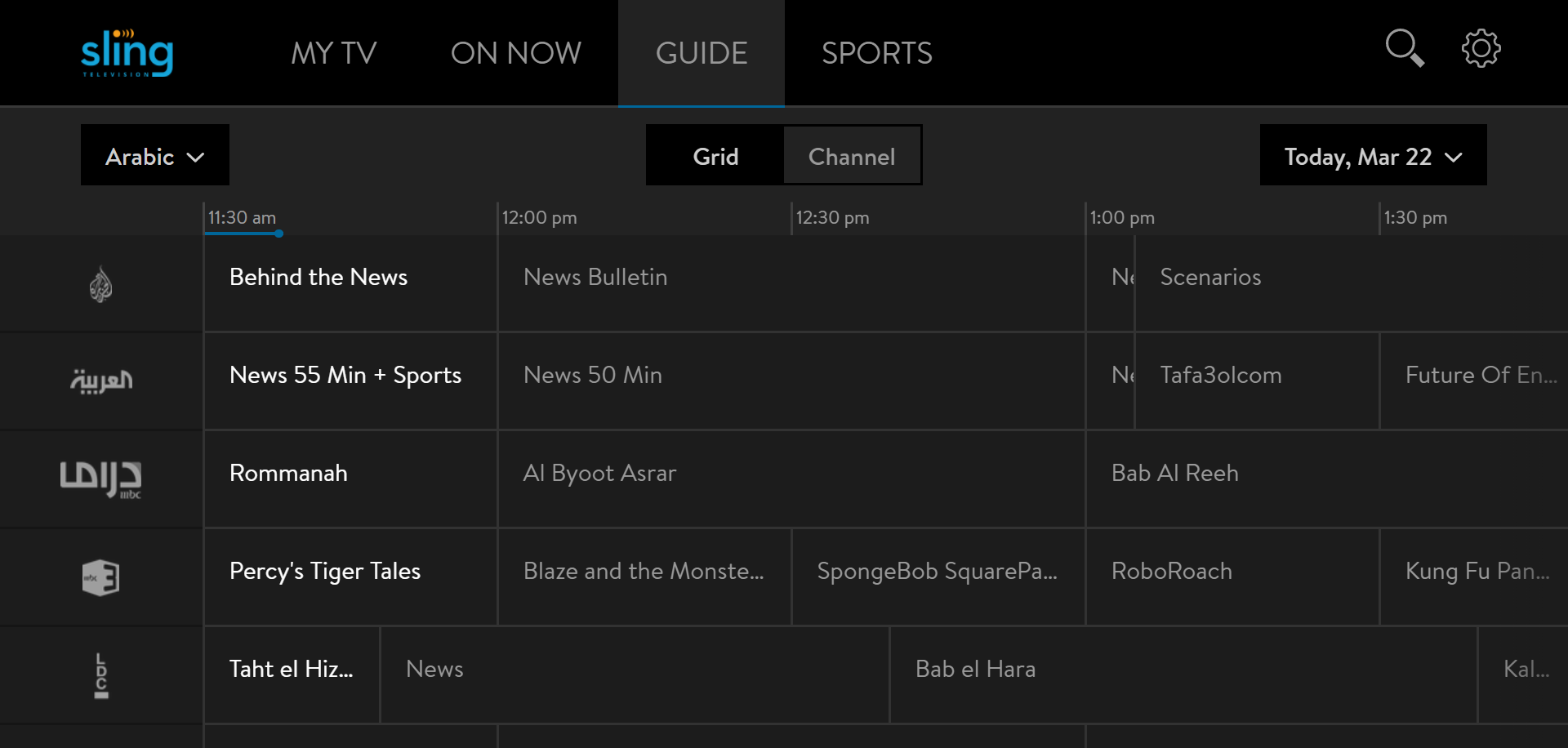The image size is (1568, 748).
Task: Select the Al Jazeera channel logo
Action: [100, 284]
